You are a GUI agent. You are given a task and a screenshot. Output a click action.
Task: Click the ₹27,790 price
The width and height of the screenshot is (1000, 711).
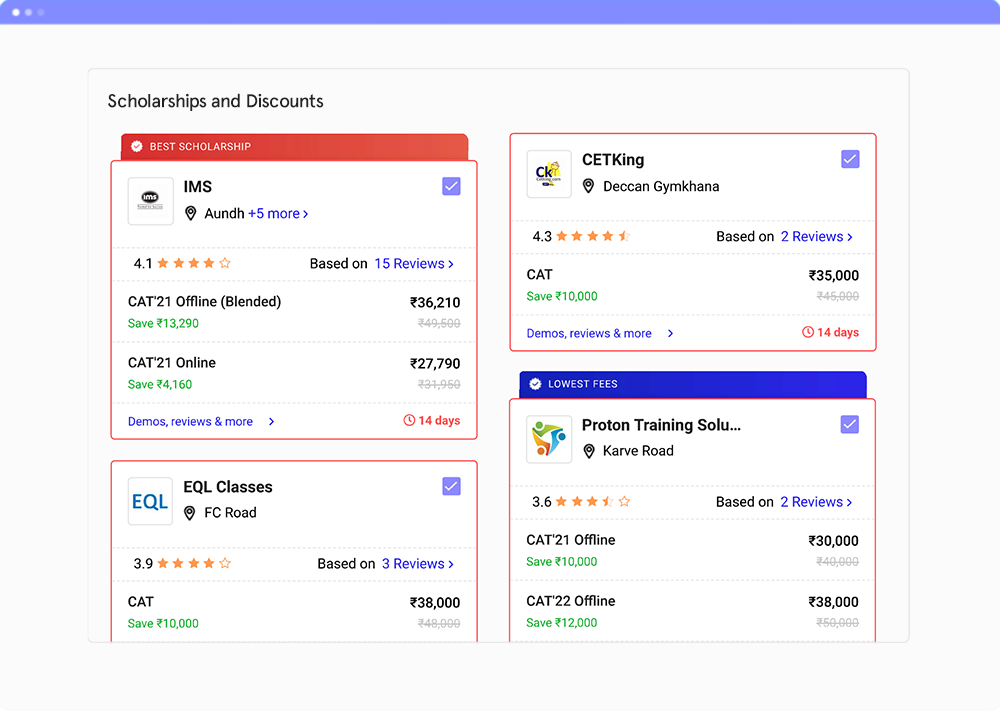click(435, 364)
